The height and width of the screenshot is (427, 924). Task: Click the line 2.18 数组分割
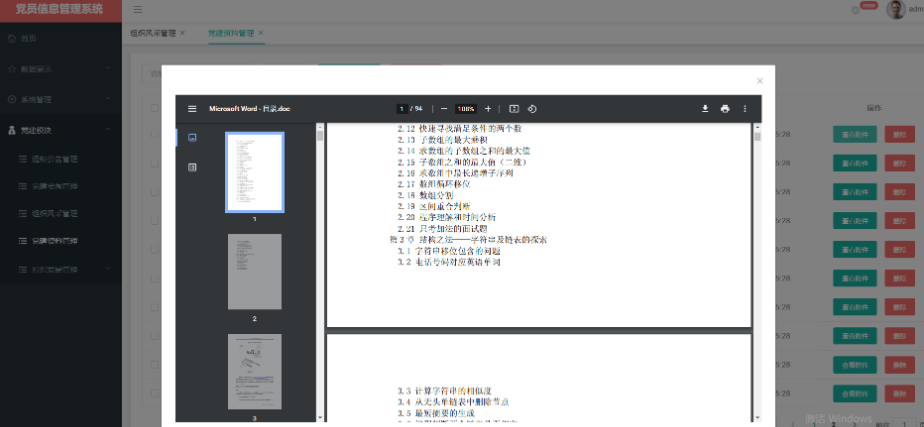[425, 195]
